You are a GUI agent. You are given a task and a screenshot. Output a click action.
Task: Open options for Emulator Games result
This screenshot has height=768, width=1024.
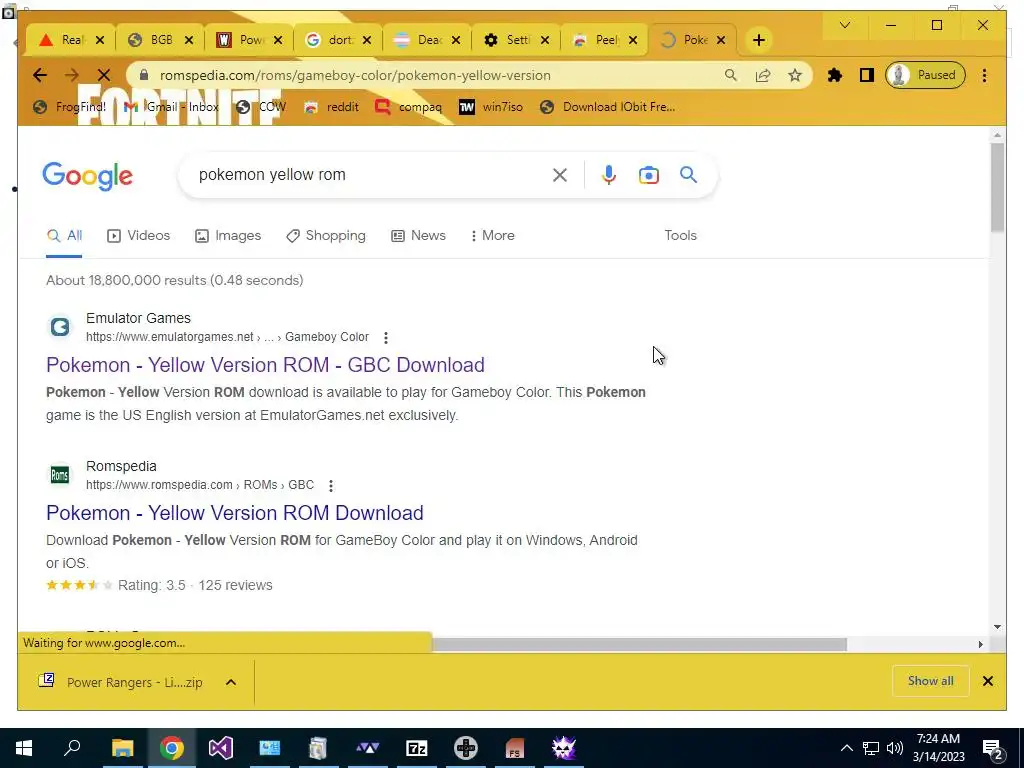point(386,338)
